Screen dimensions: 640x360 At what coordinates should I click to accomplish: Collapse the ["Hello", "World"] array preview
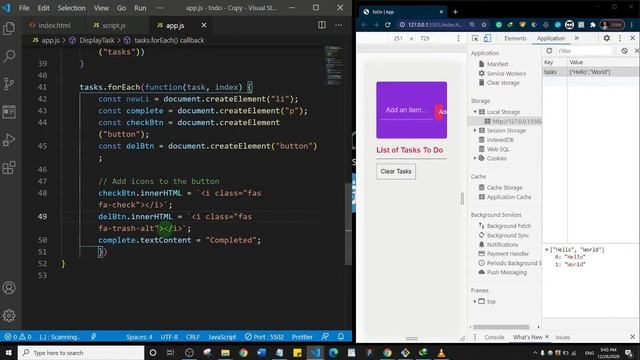pos(547,249)
